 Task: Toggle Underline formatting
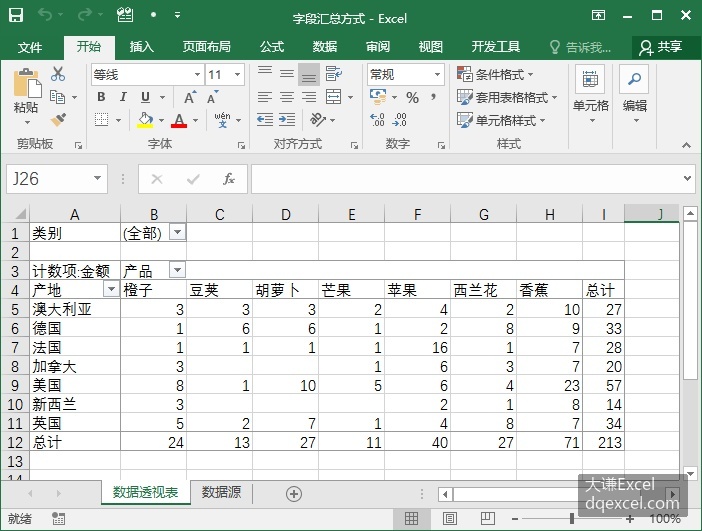(x=146, y=97)
